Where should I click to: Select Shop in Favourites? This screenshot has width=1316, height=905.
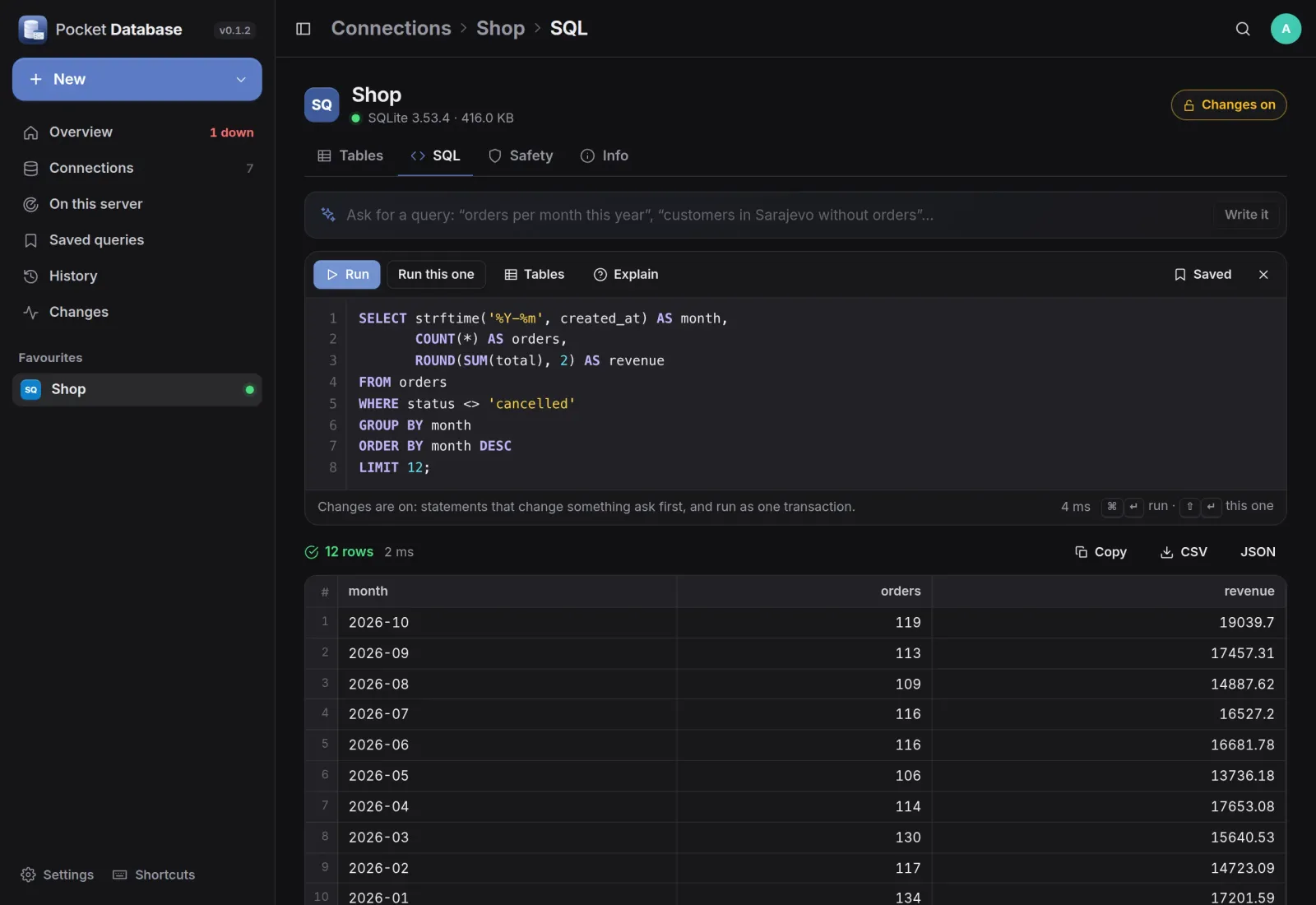coord(137,390)
